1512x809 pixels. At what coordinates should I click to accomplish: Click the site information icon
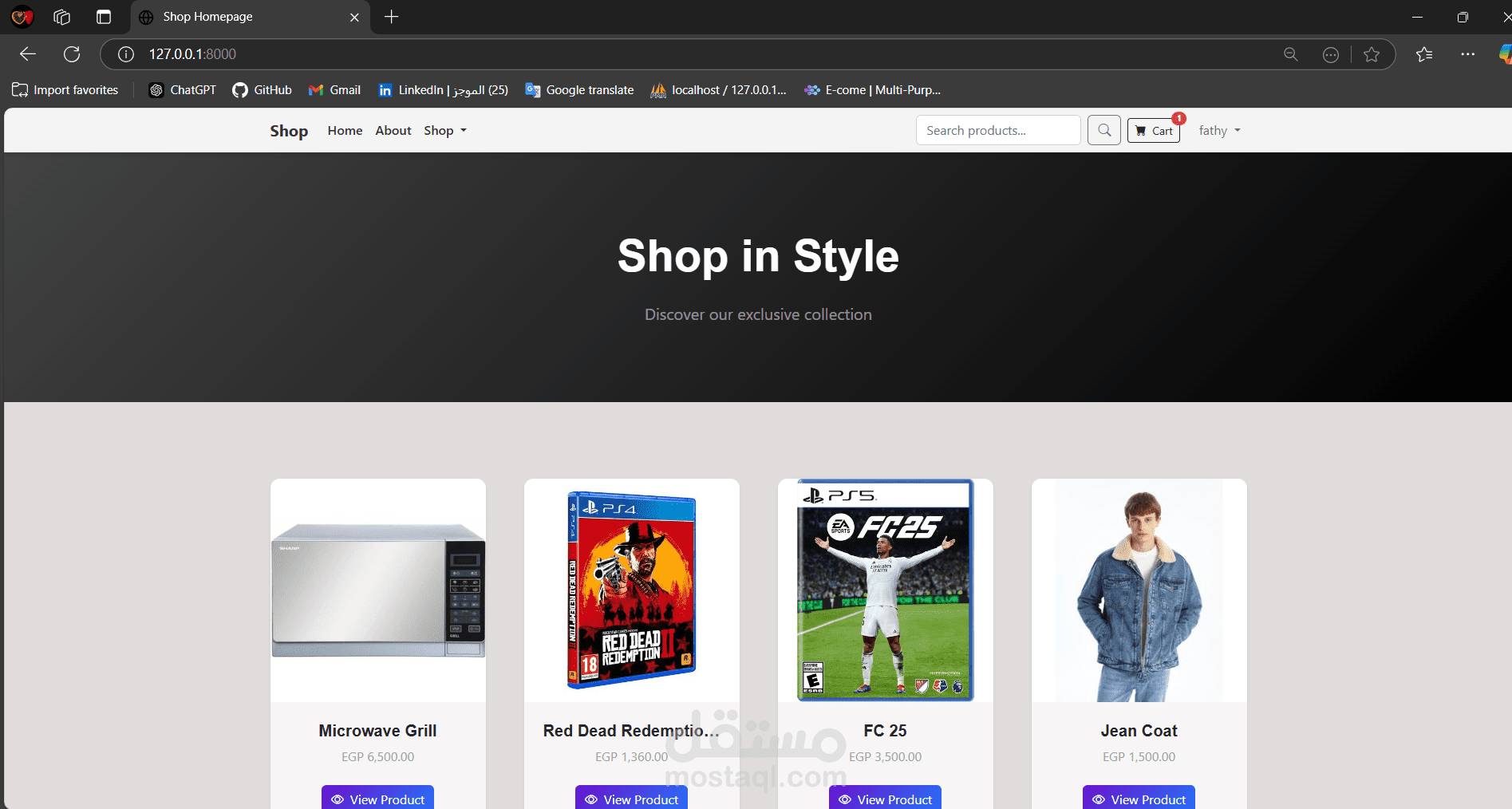(126, 54)
